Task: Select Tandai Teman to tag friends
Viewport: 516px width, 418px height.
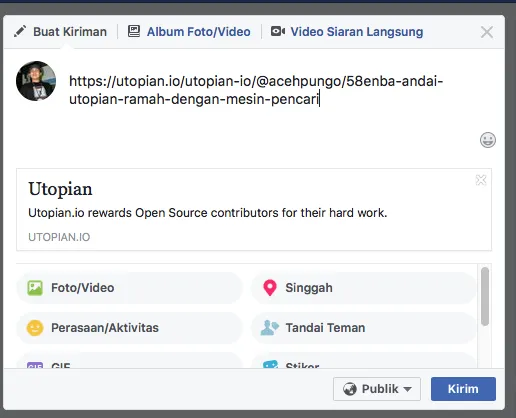Action: [x=364, y=328]
